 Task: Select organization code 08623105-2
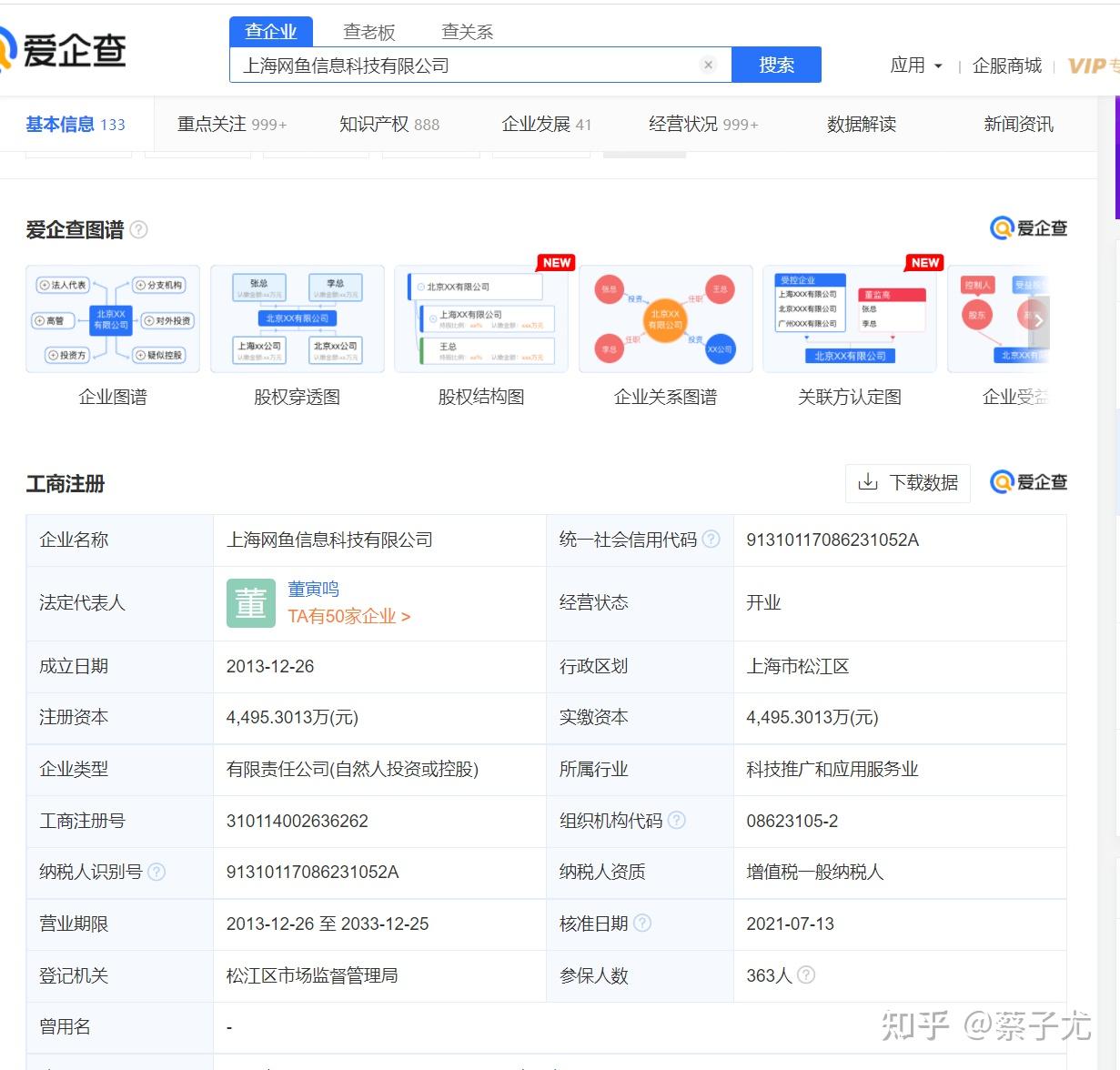(792, 821)
